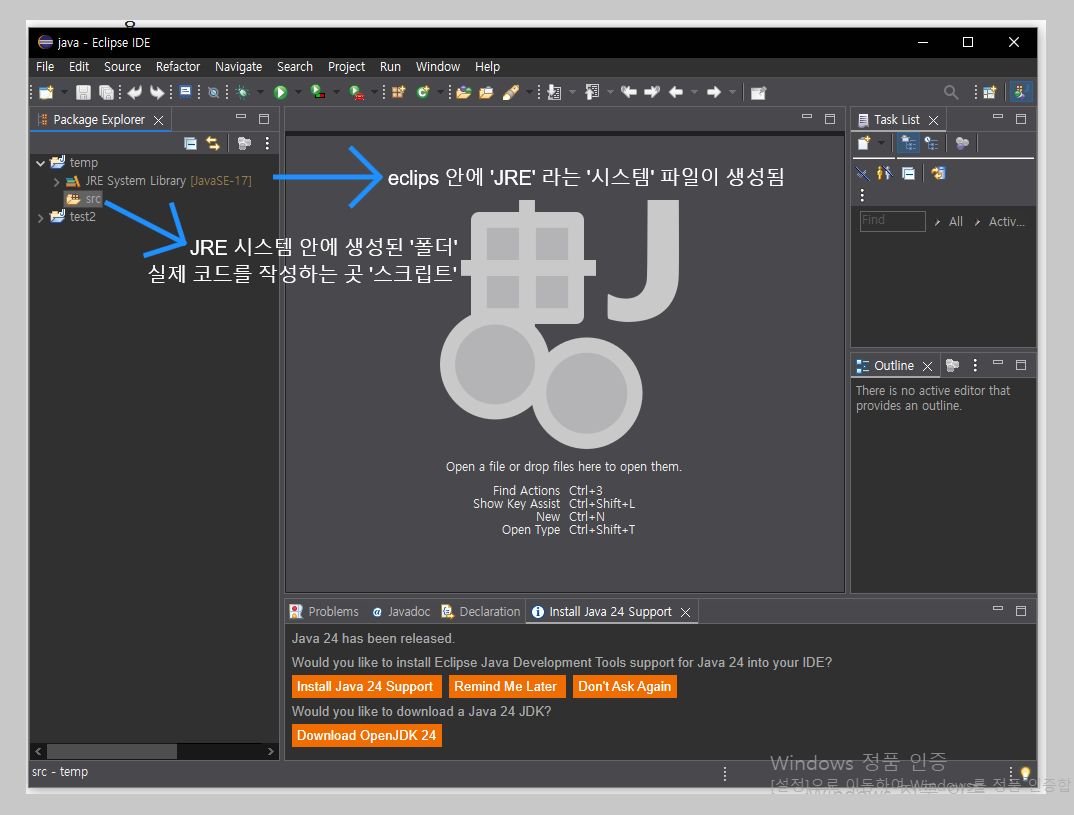Open Package Explorer View Menu dots

267,143
